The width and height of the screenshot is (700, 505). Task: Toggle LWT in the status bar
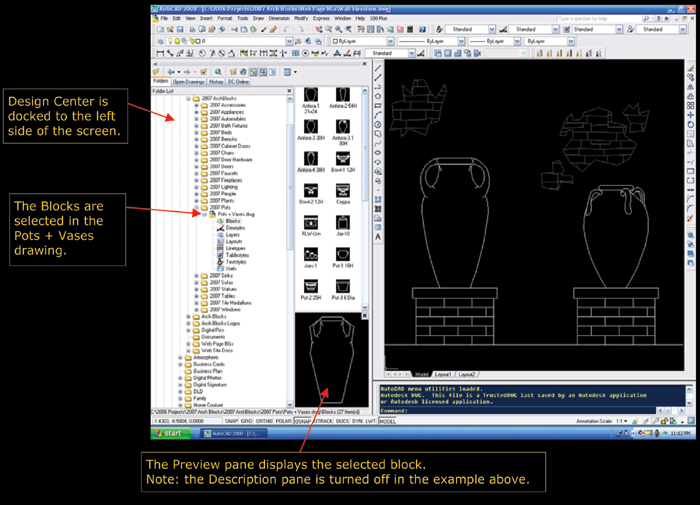click(371, 421)
